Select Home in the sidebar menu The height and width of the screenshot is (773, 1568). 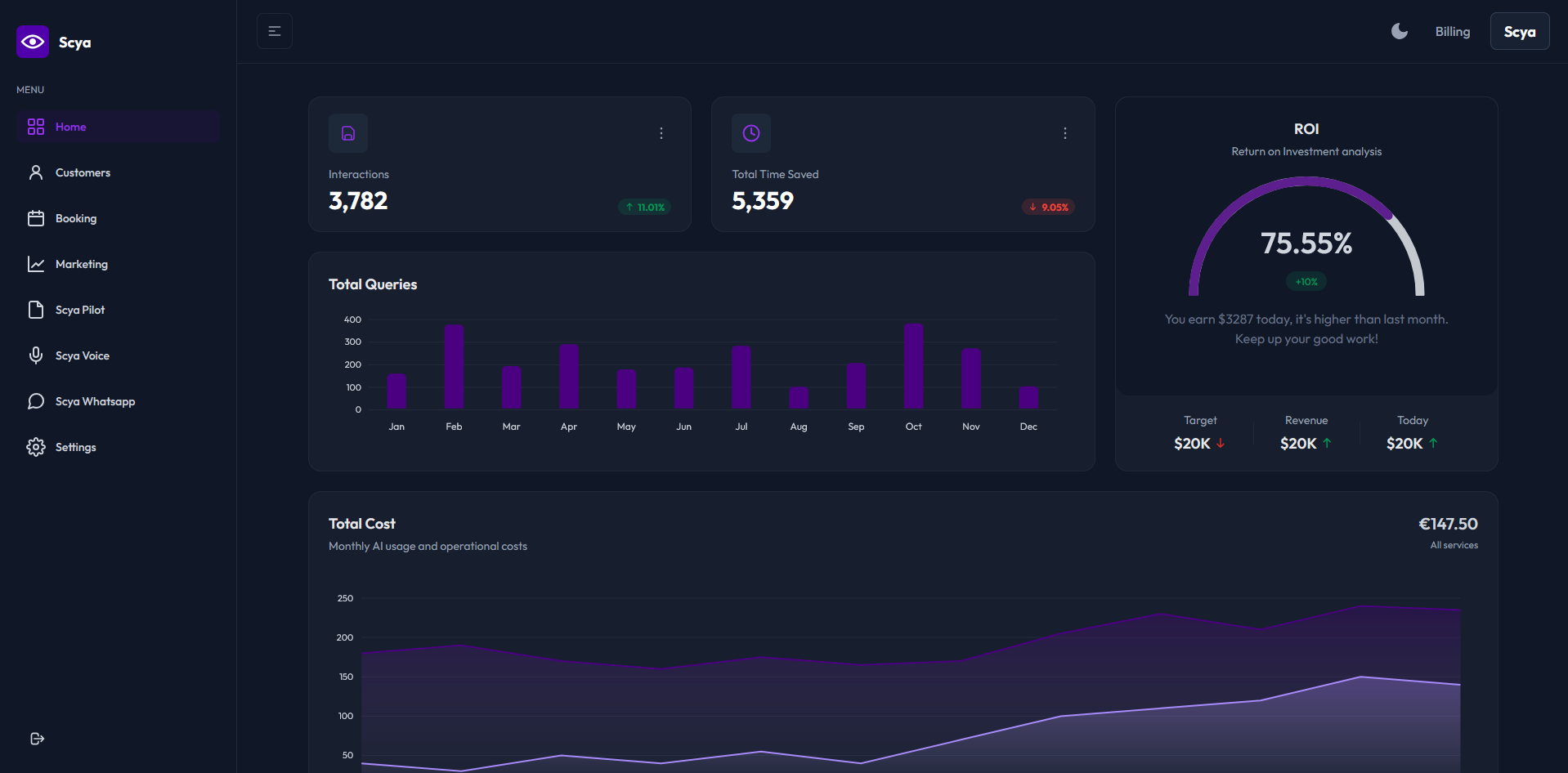71,127
